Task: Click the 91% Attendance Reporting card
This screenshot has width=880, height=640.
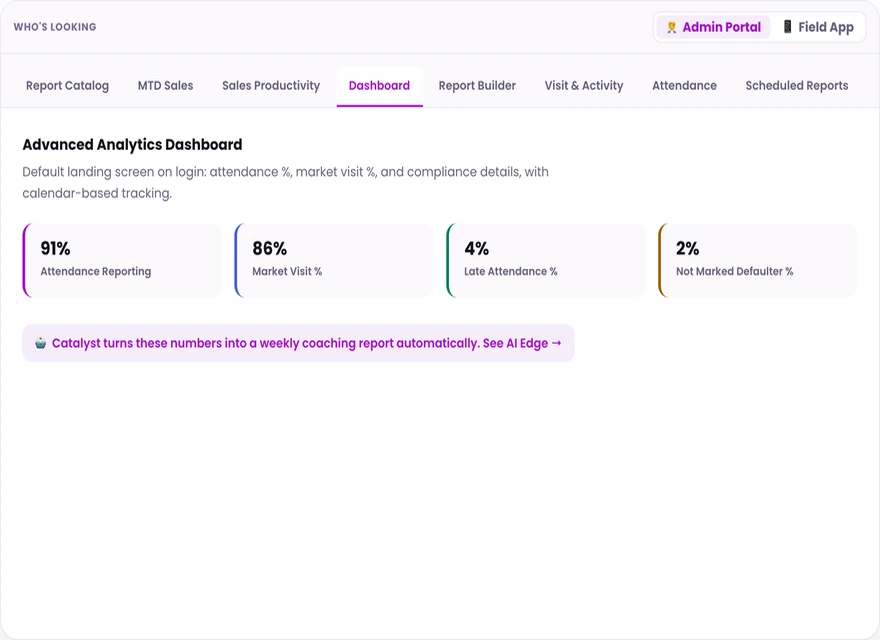Action: click(x=122, y=260)
